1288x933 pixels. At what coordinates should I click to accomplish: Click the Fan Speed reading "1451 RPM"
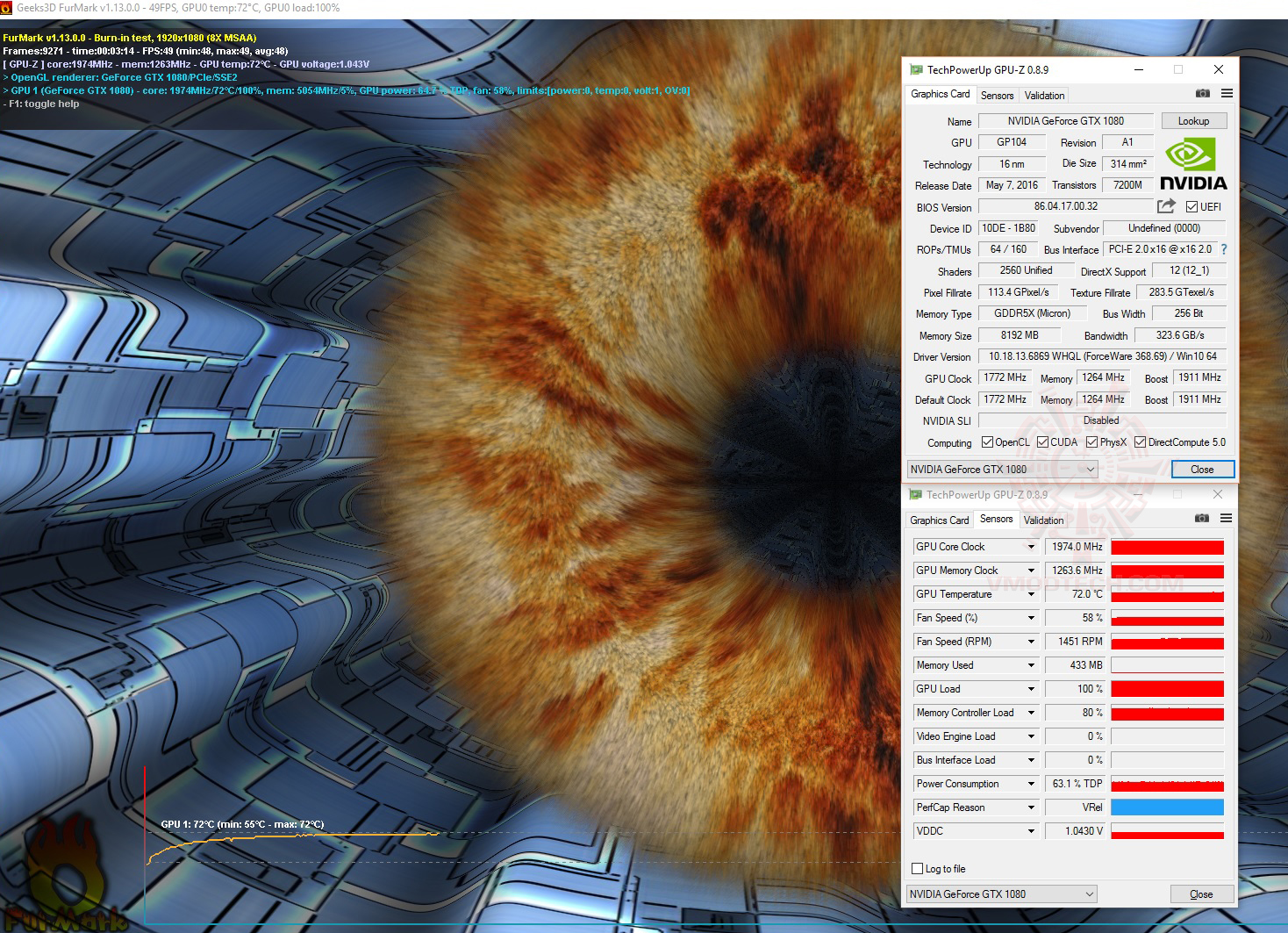pos(1076,642)
